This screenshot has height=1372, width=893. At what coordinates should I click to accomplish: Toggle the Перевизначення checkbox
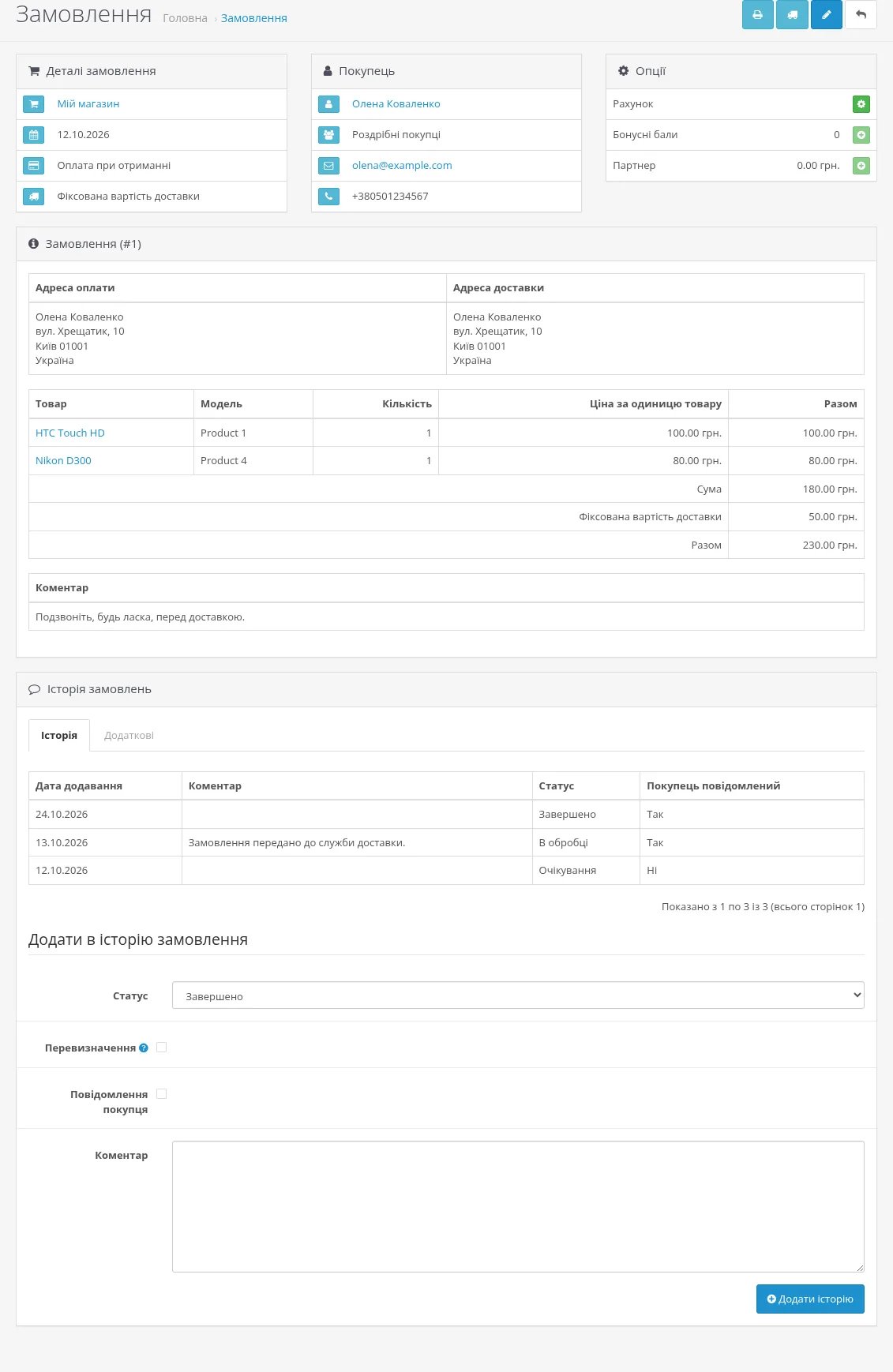[x=162, y=1048]
